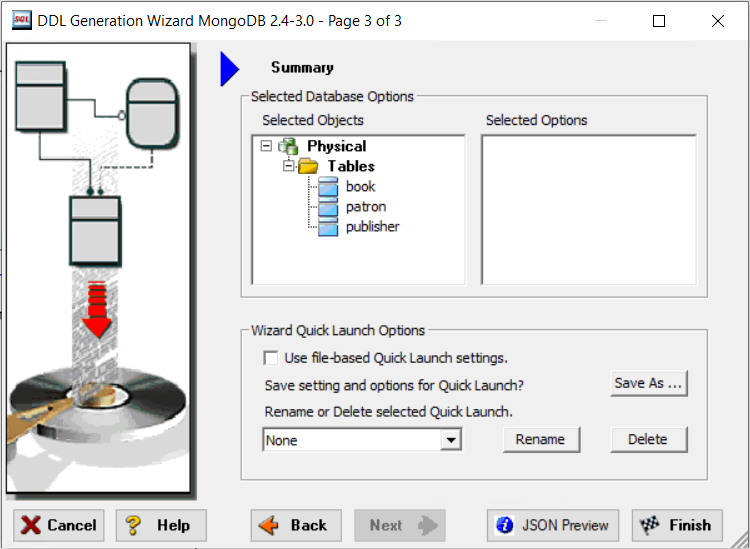Select the None Quick Launch combo box
This screenshot has height=549, width=750.
pyautogui.click(x=362, y=440)
